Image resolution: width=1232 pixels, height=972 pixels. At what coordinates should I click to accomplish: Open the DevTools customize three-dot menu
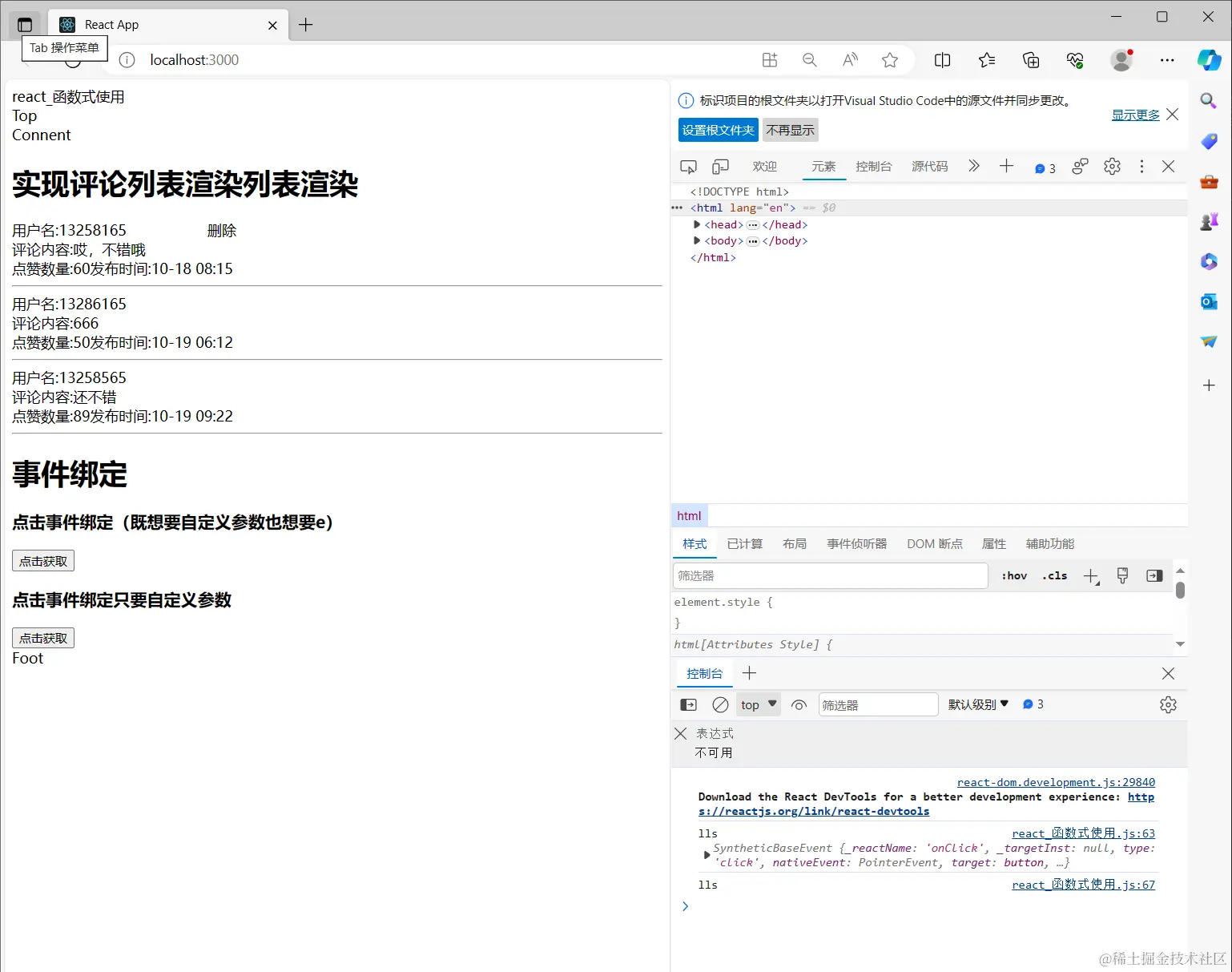click(1141, 166)
